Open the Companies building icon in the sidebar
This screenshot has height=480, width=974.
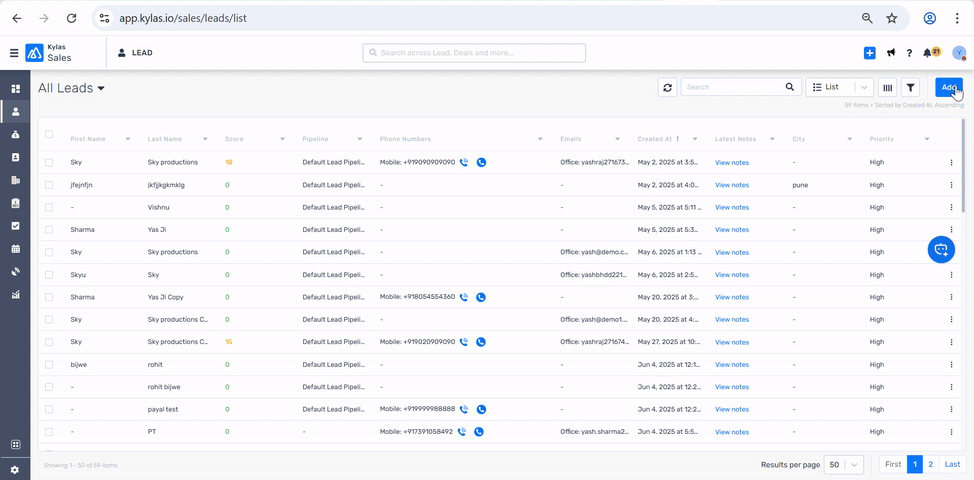(16, 180)
